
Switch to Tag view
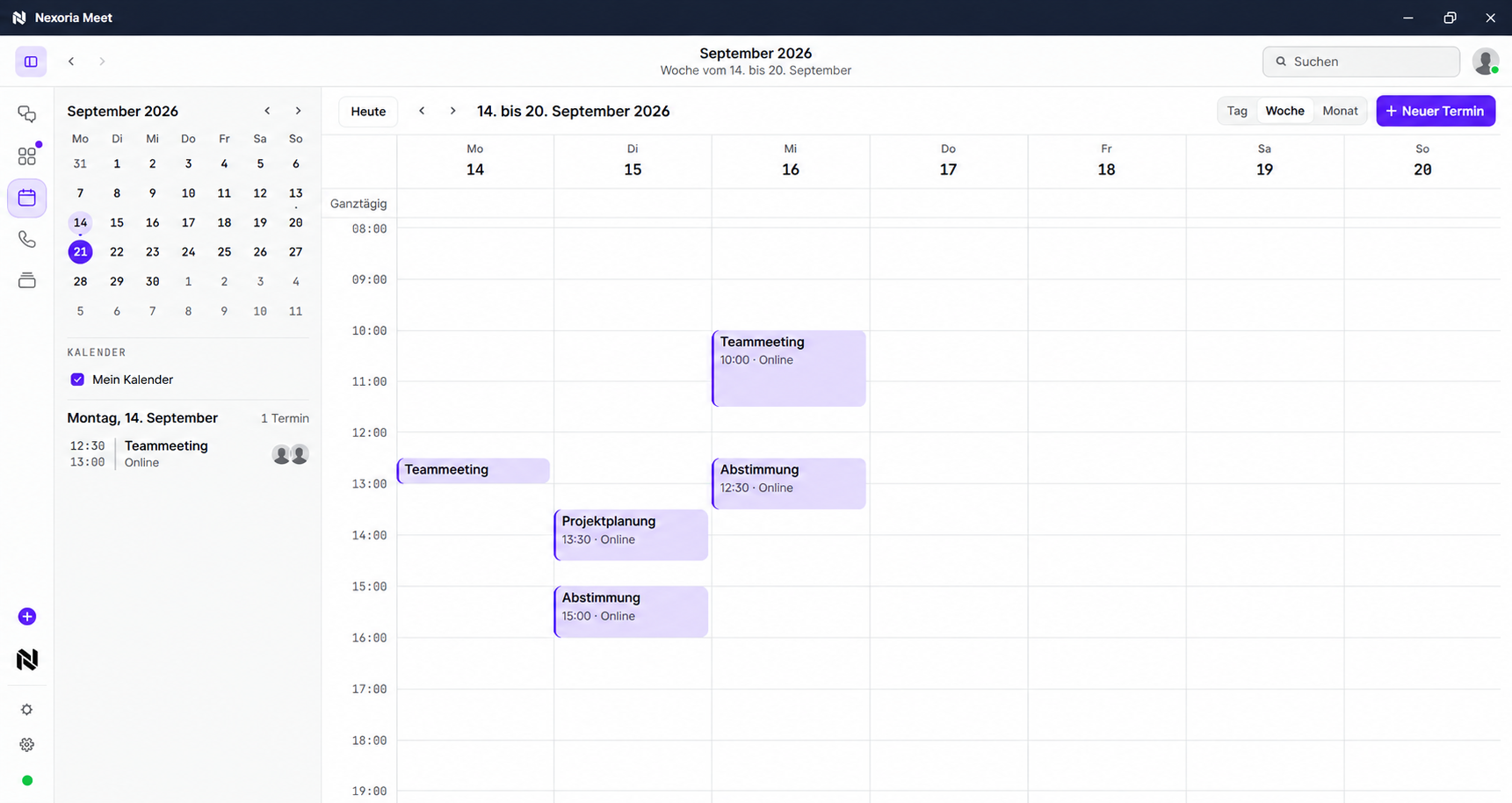tap(1237, 111)
